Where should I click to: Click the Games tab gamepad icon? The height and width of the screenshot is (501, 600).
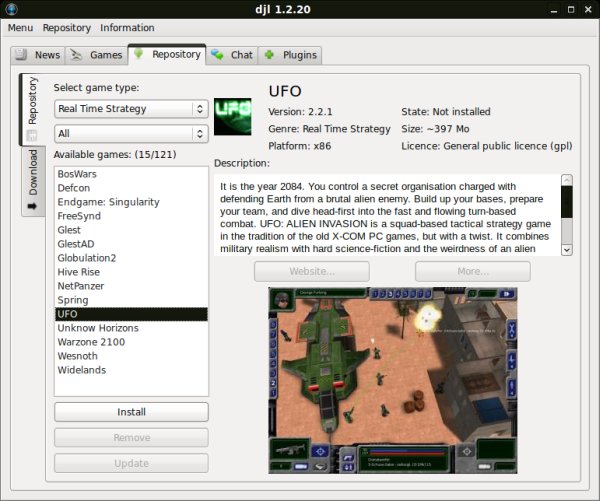point(78,55)
